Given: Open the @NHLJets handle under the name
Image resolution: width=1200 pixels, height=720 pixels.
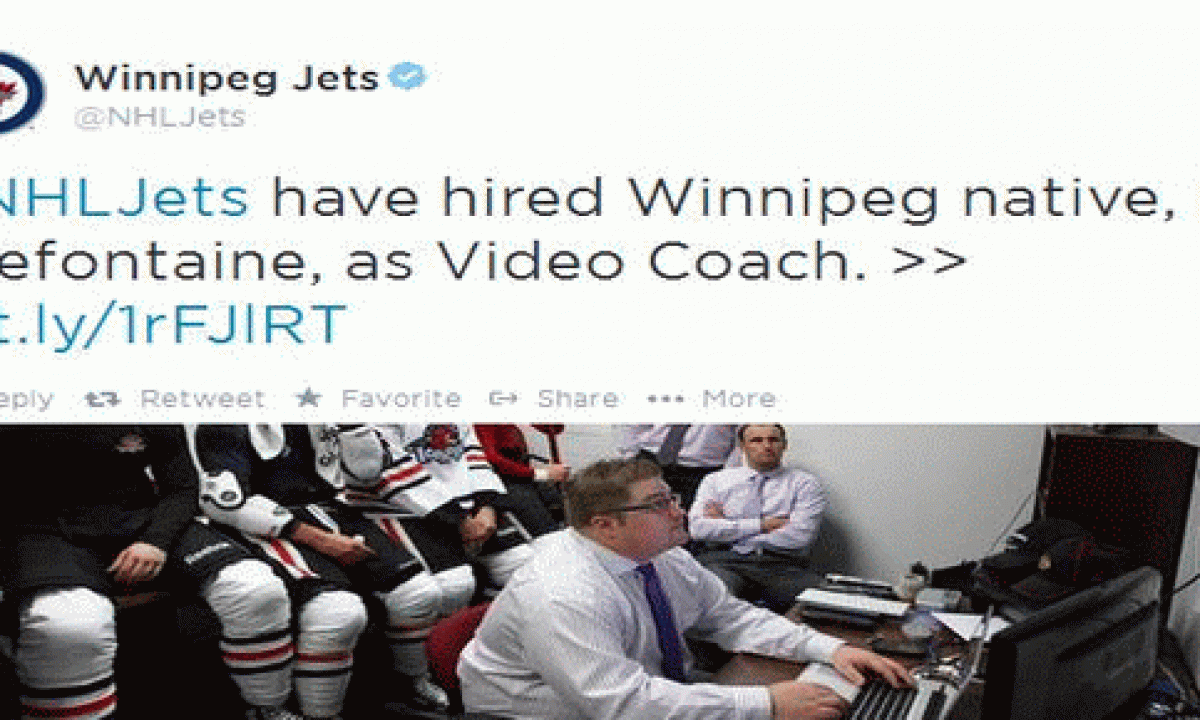Looking at the screenshot, I should coord(160,116).
